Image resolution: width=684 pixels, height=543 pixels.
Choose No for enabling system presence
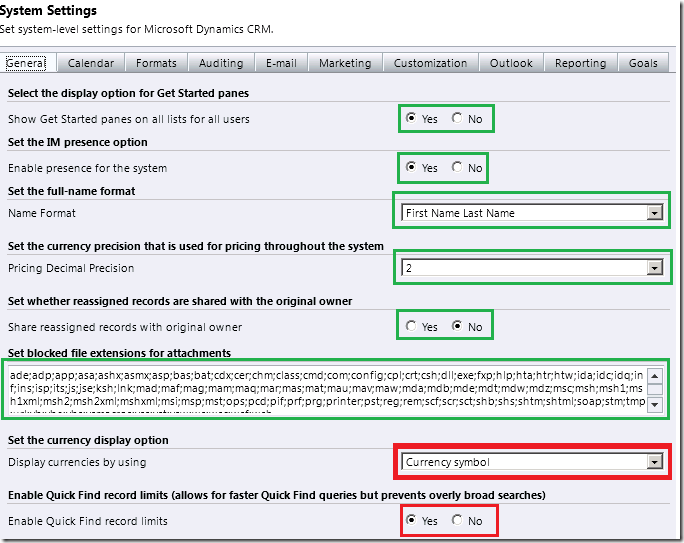(x=457, y=167)
